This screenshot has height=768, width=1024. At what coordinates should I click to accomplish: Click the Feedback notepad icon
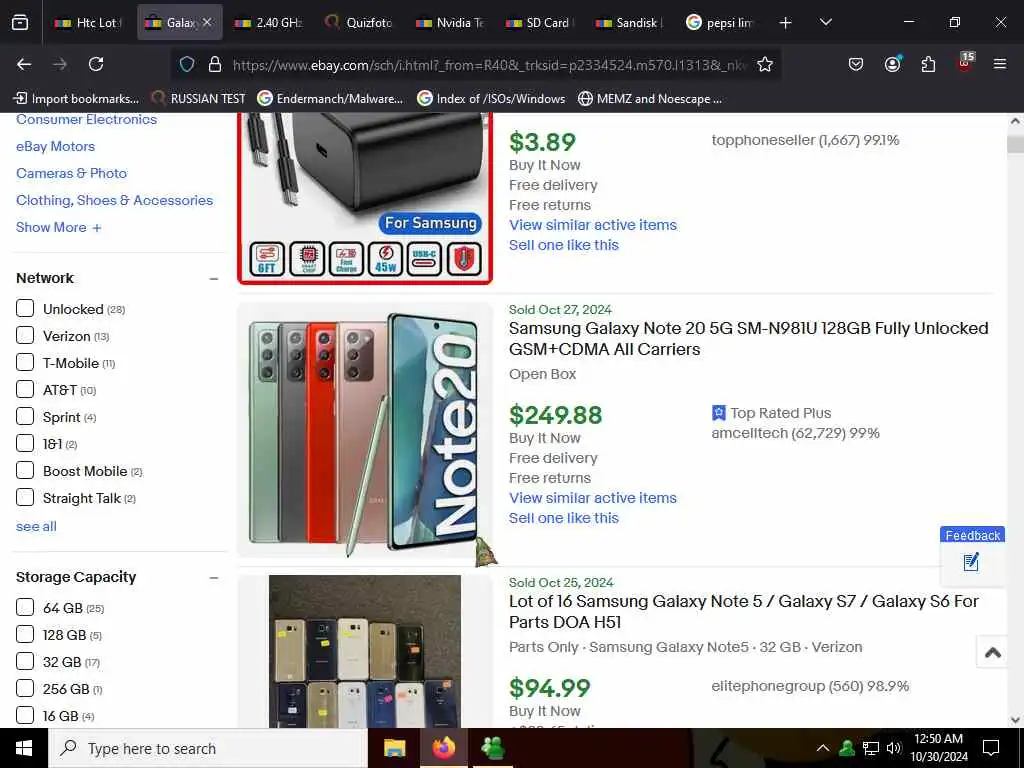point(971,562)
